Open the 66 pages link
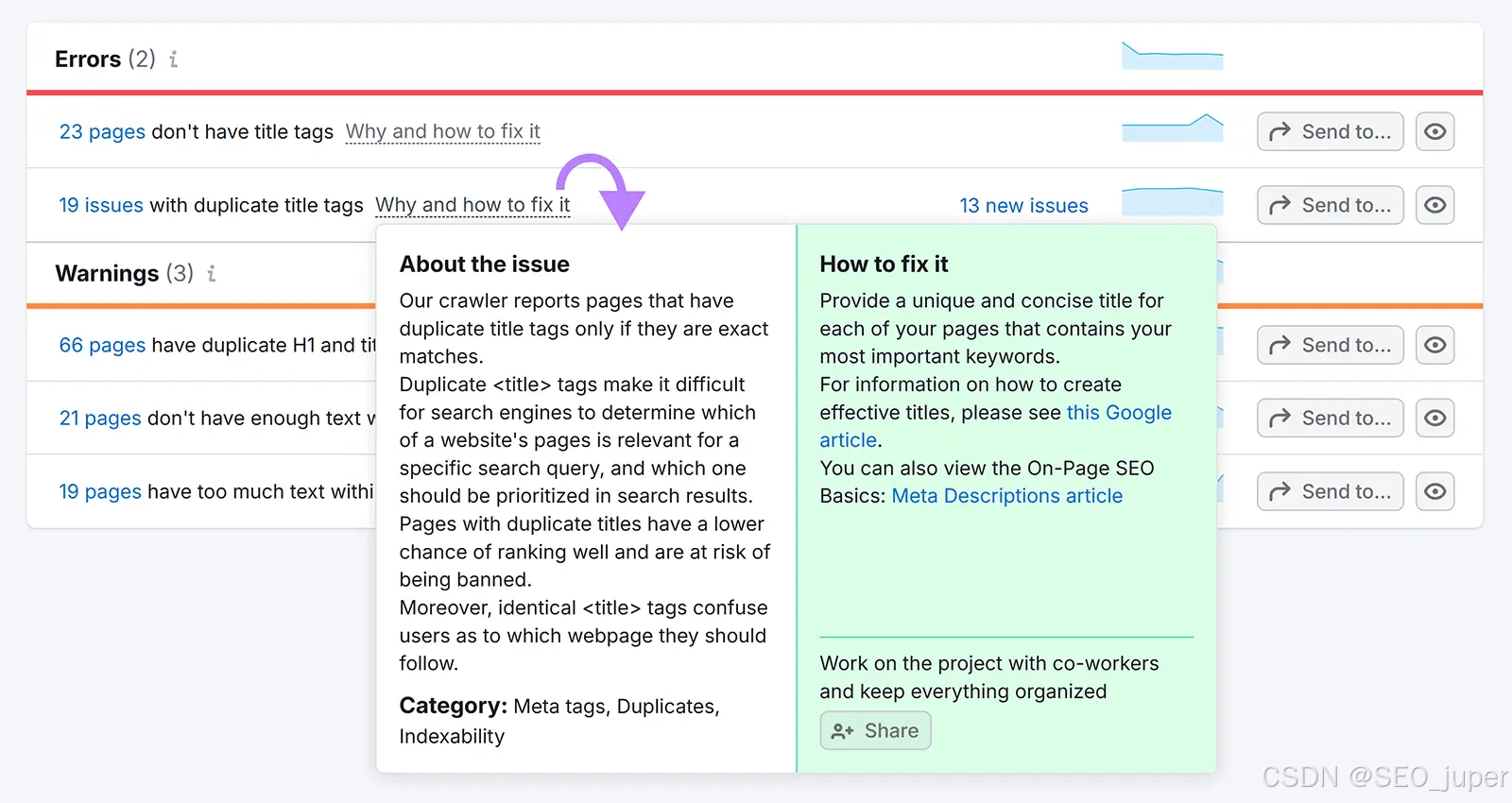The image size is (1512, 803). (x=102, y=345)
